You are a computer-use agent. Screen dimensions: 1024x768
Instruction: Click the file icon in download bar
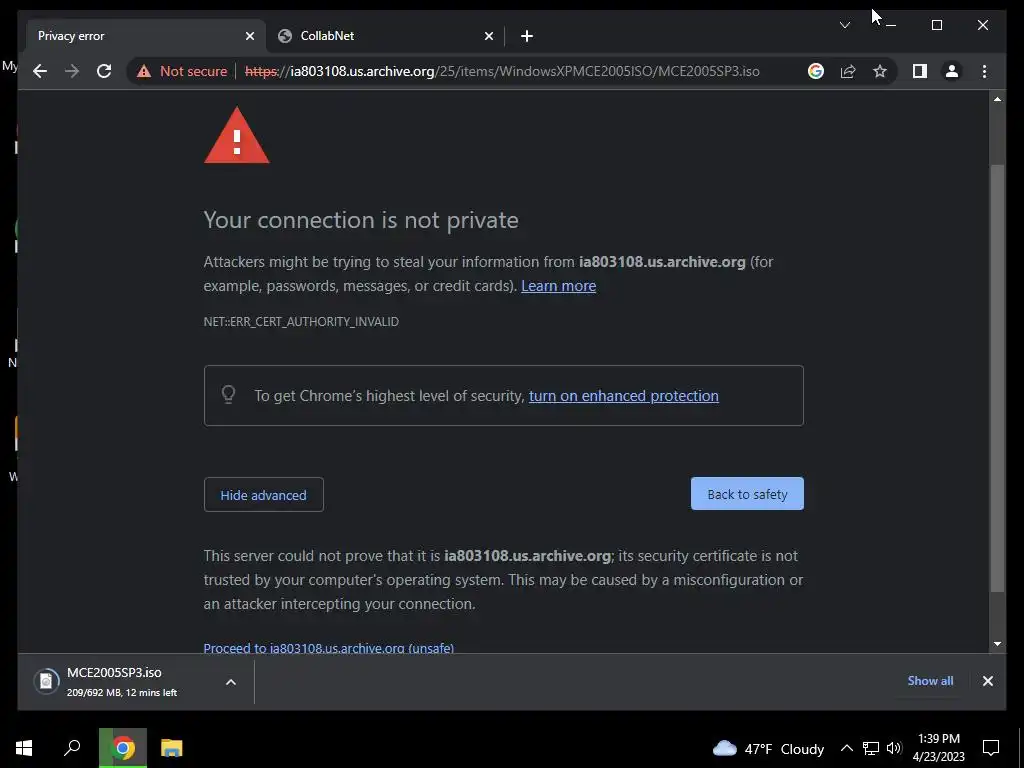46,681
